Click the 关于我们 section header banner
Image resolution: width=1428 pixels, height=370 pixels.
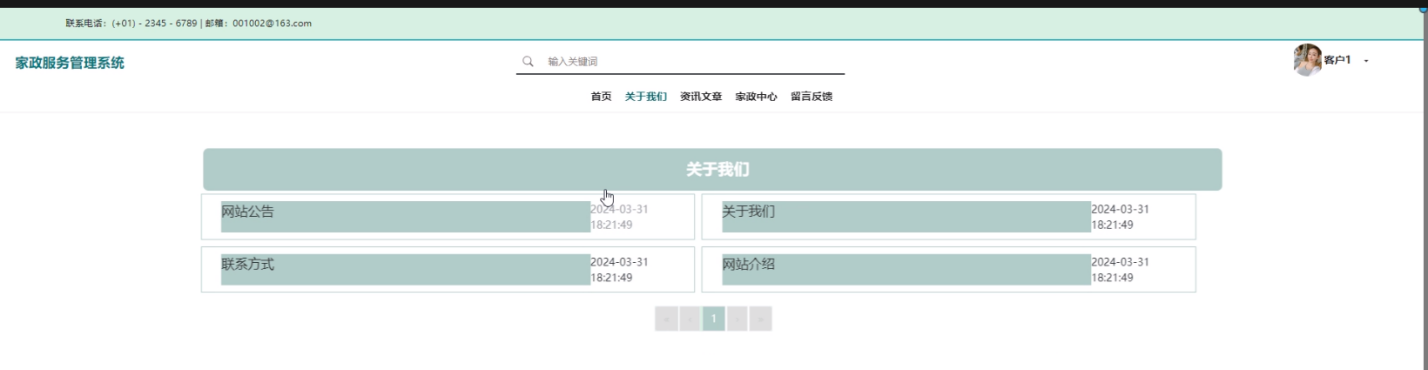[712, 170]
